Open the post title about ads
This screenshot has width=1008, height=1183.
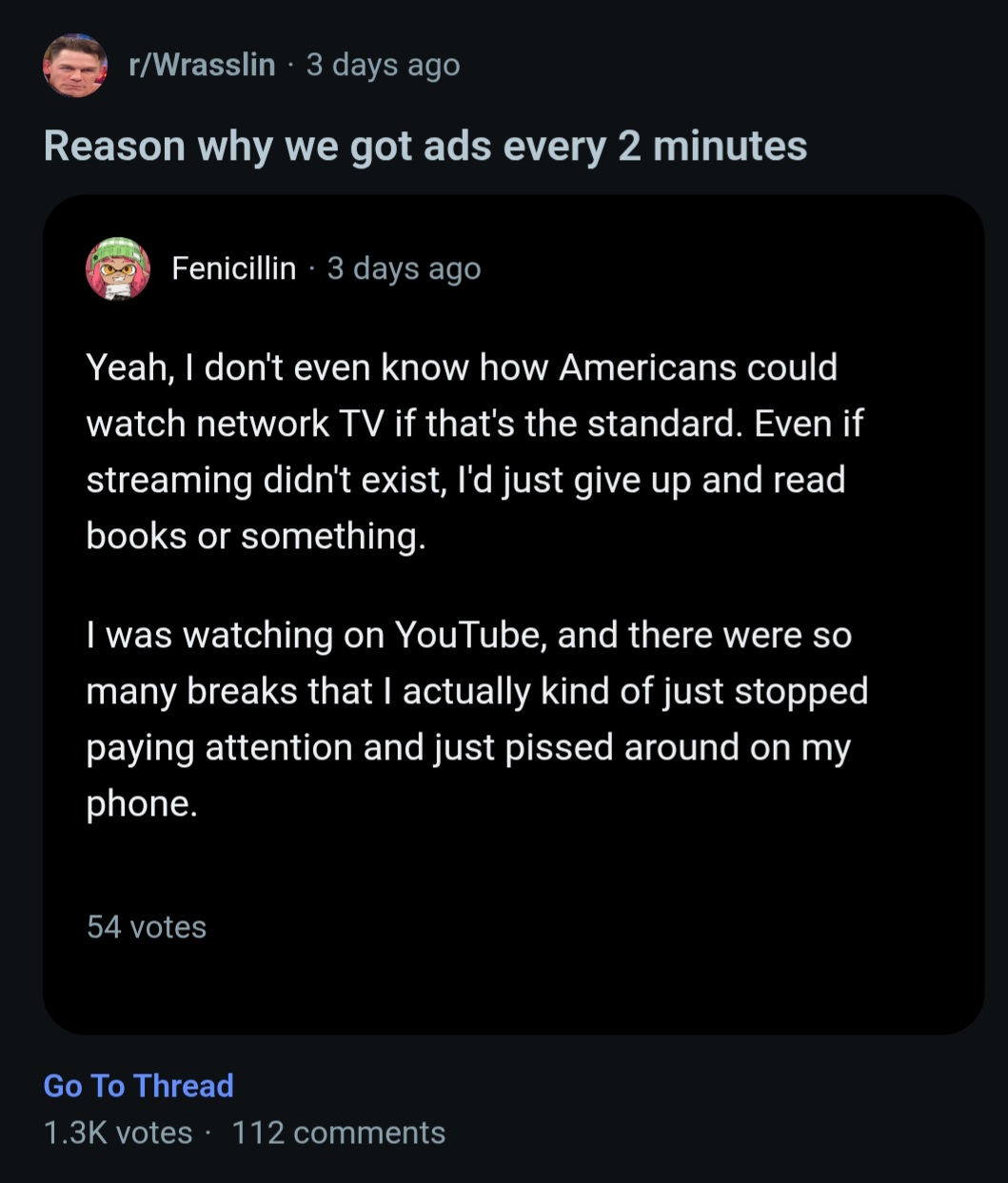425,147
